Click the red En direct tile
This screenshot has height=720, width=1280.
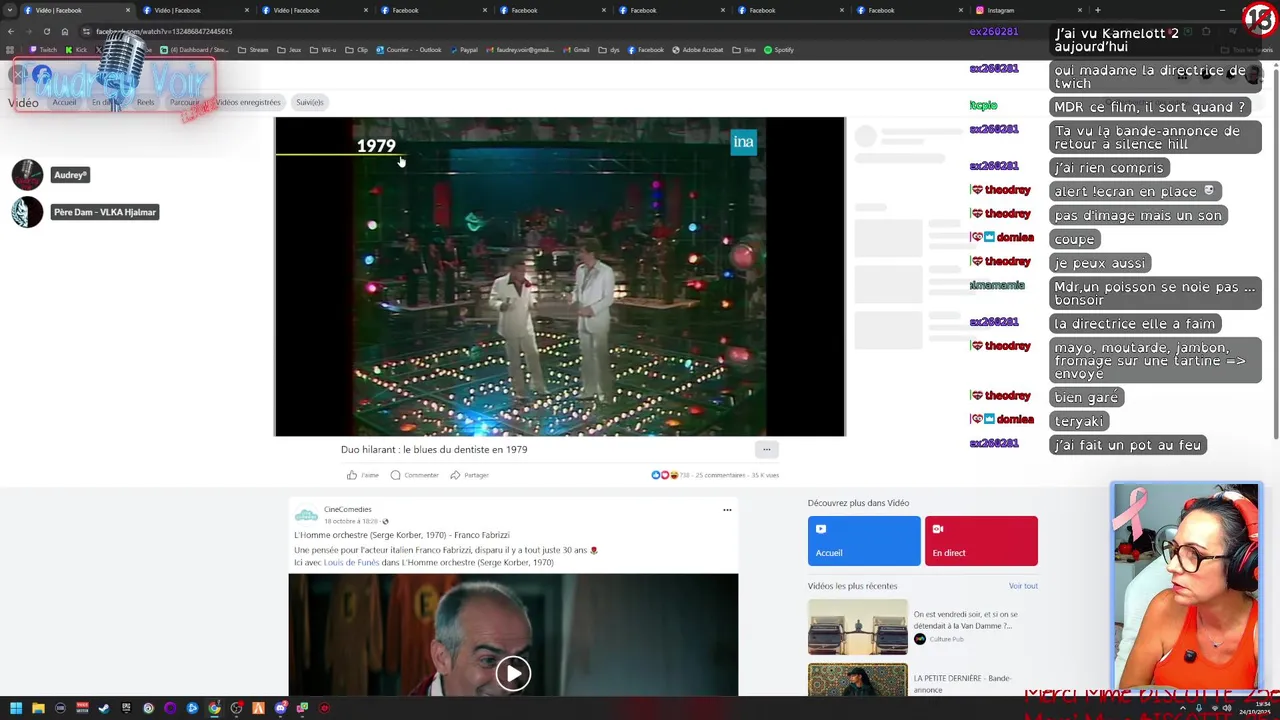point(981,541)
